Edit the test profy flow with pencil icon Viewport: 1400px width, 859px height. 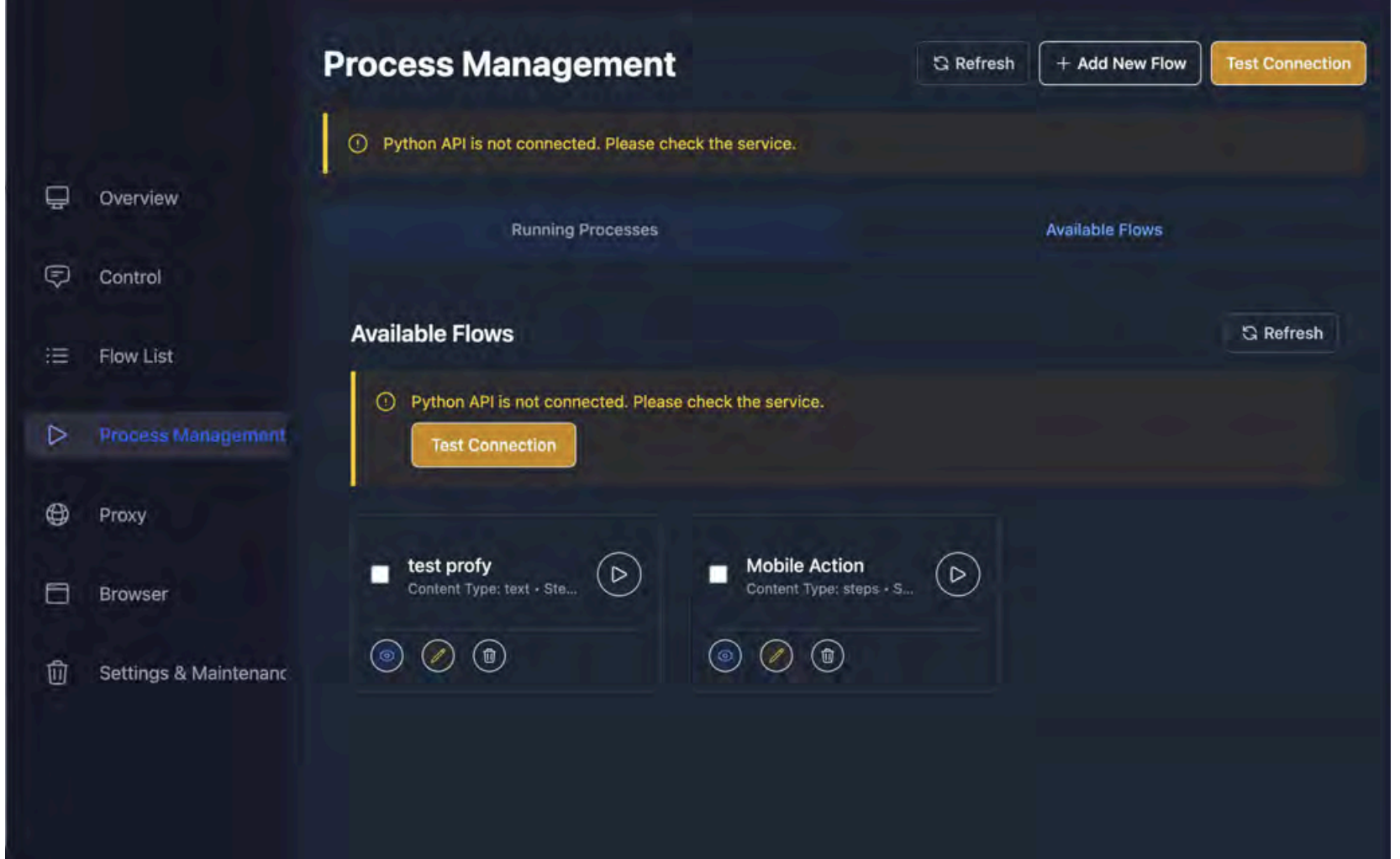coord(438,656)
